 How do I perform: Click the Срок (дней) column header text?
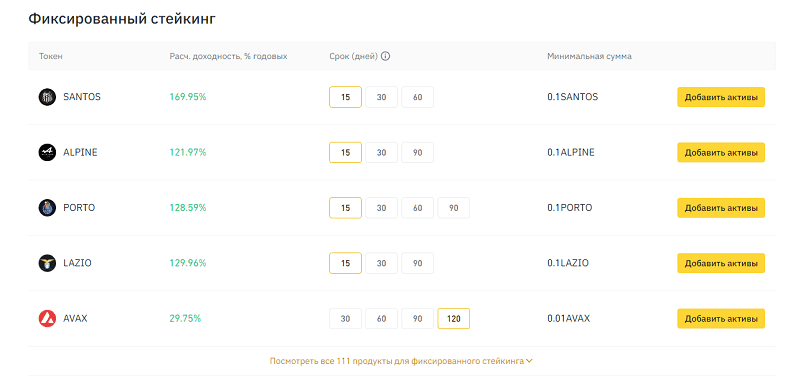[x=353, y=56]
